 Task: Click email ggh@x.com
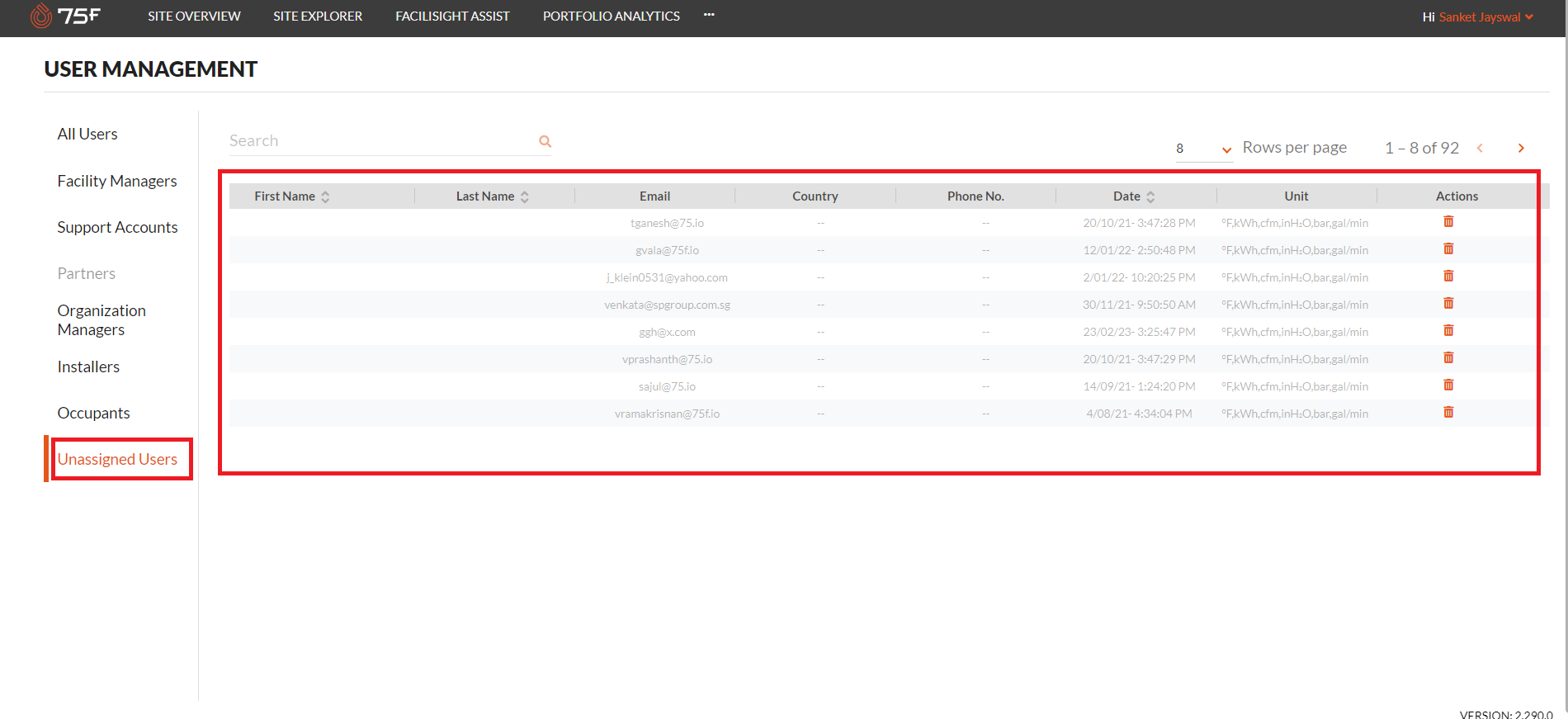pyautogui.click(x=667, y=332)
